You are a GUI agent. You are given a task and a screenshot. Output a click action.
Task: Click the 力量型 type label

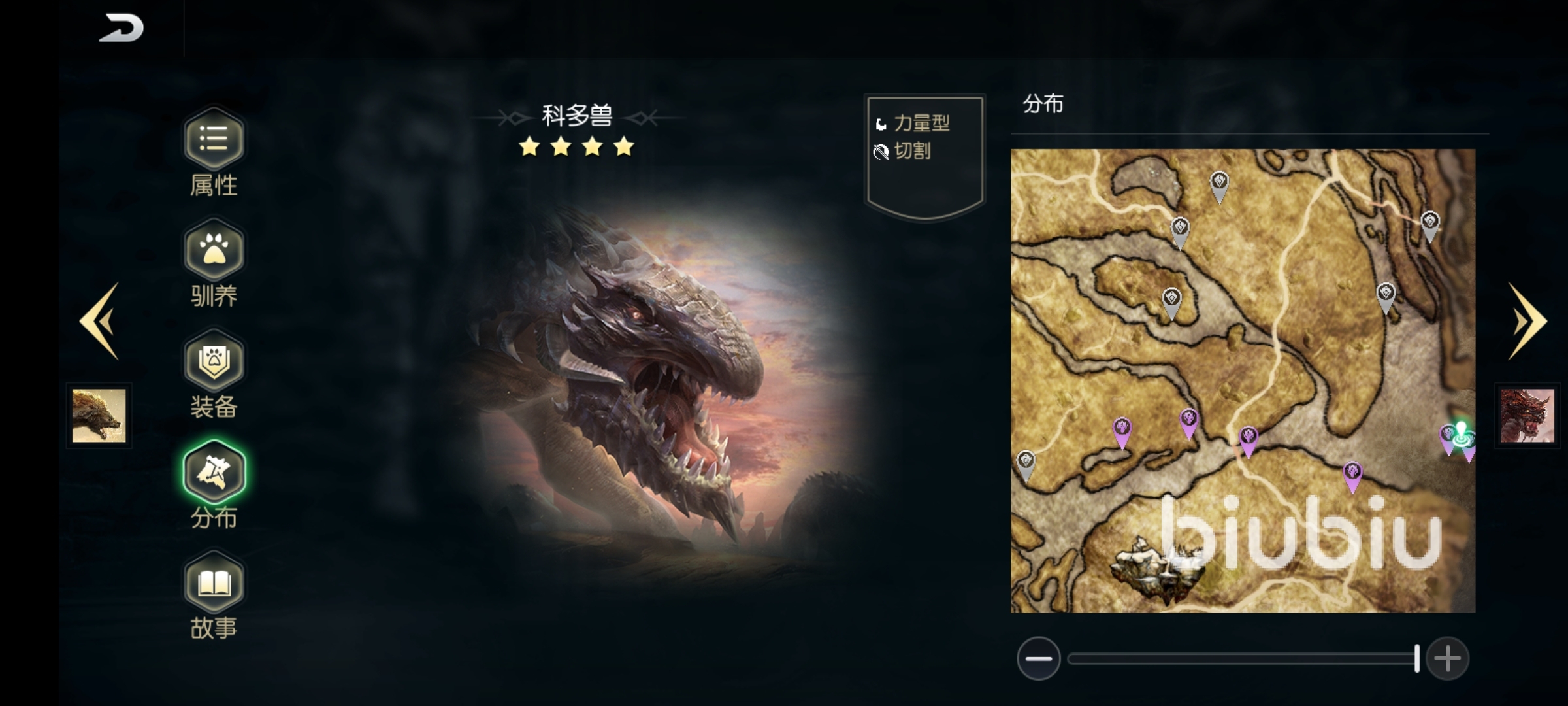coord(921,123)
